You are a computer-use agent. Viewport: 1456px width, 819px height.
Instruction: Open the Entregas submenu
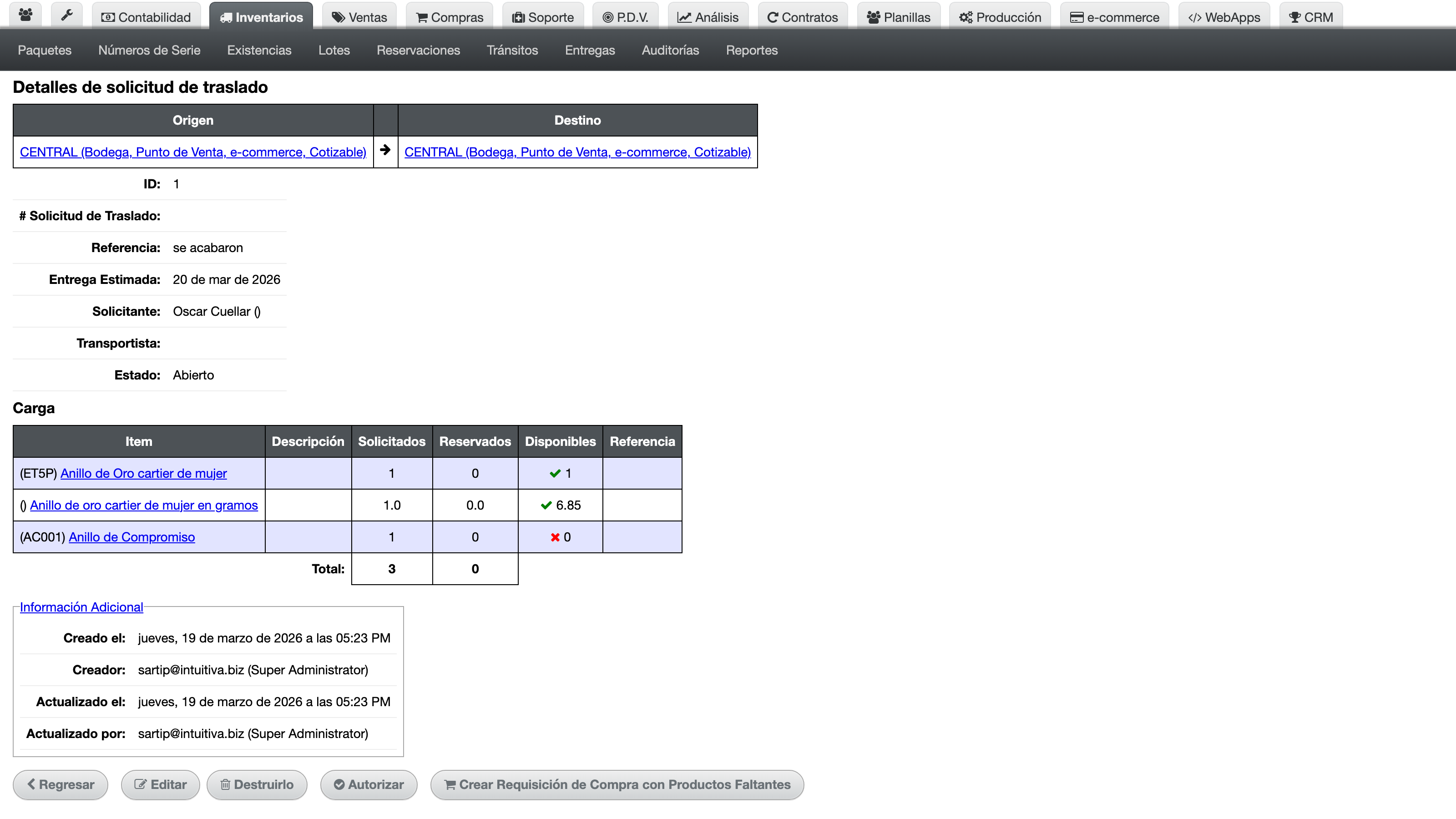point(590,51)
